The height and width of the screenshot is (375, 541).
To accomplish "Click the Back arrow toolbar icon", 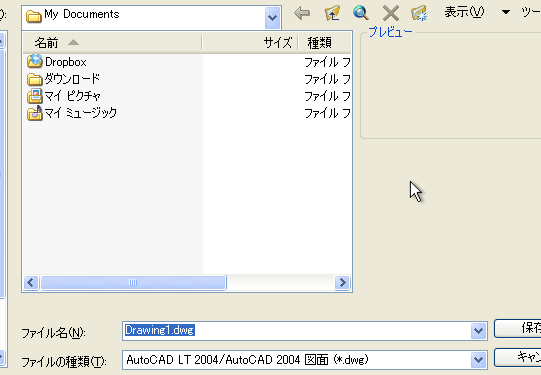I will click(302, 13).
